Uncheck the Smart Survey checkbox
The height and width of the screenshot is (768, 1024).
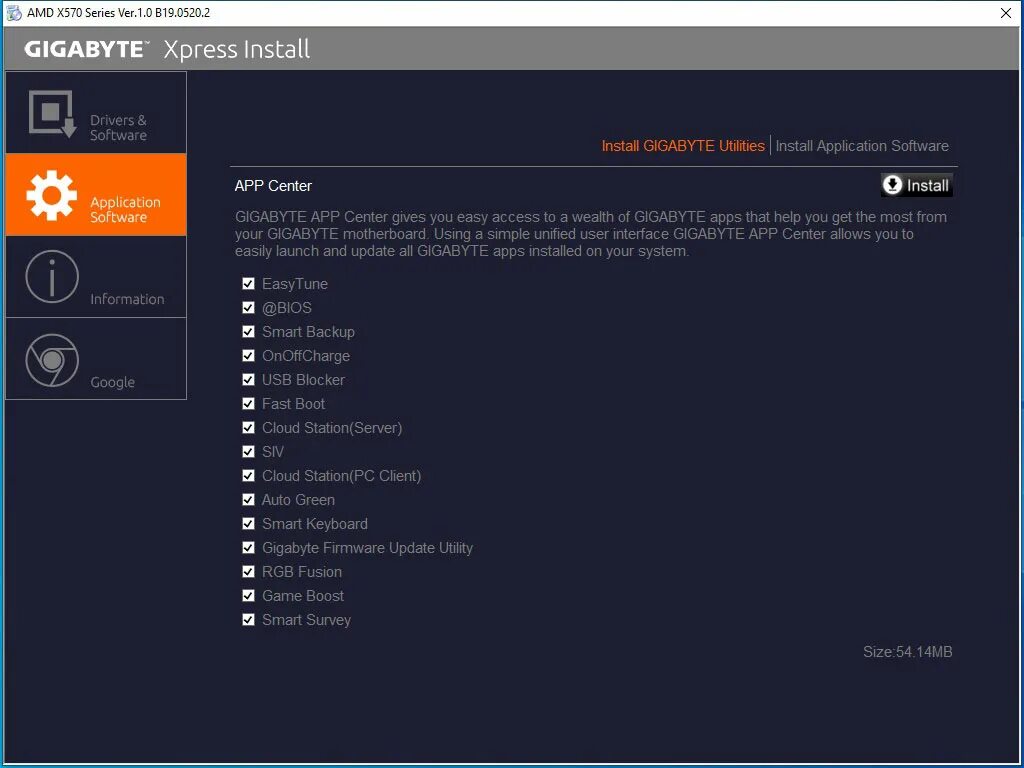click(248, 620)
